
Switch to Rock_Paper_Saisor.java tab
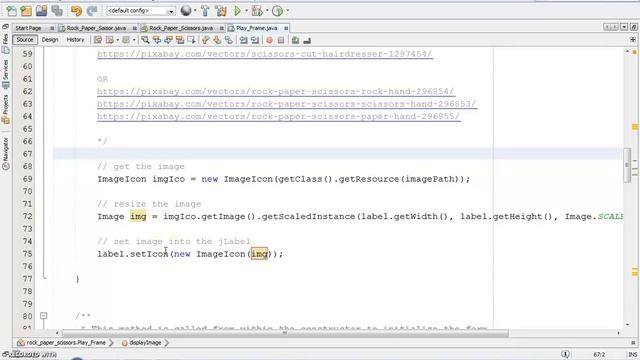pos(96,28)
